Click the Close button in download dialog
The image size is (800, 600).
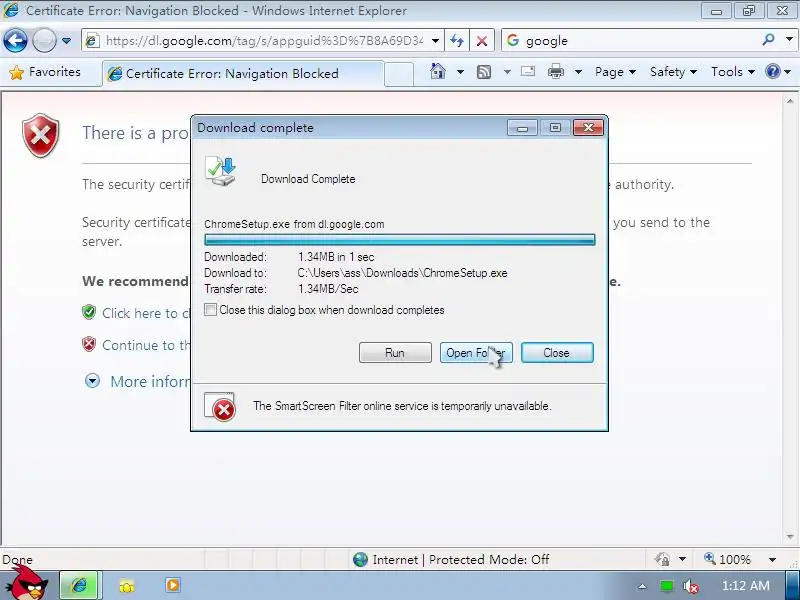click(557, 353)
